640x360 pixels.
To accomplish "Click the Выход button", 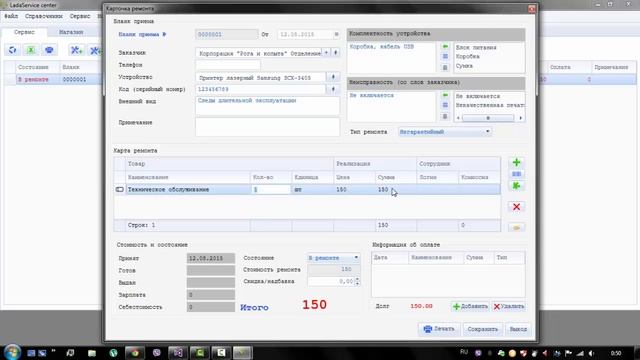I will tap(518, 329).
